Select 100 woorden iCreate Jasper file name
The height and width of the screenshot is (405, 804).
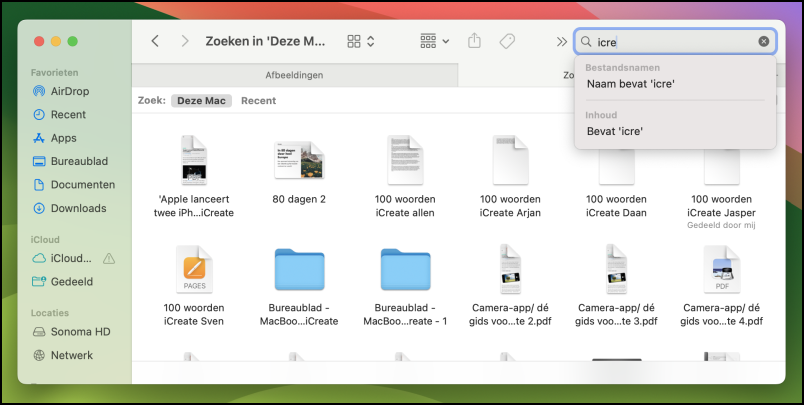pyautogui.click(x=721, y=206)
